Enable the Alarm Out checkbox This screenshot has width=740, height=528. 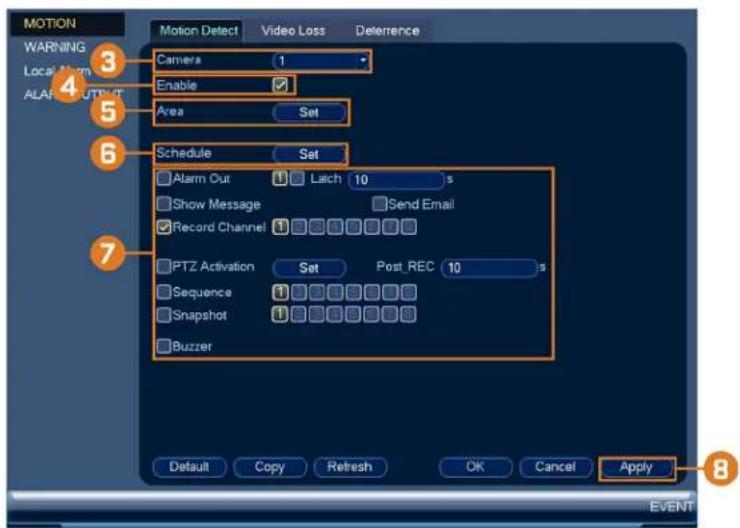tap(164, 178)
